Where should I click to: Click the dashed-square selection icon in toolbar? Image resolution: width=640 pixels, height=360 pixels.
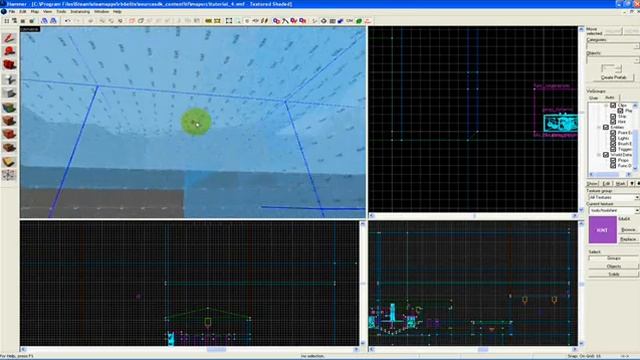pos(229,21)
